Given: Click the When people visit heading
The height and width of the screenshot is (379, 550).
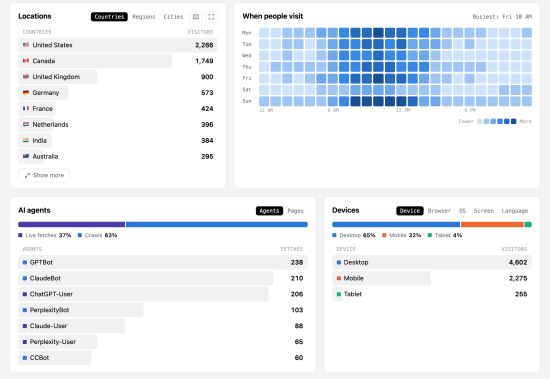Looking at the screenshot, I should pos(273,16).
